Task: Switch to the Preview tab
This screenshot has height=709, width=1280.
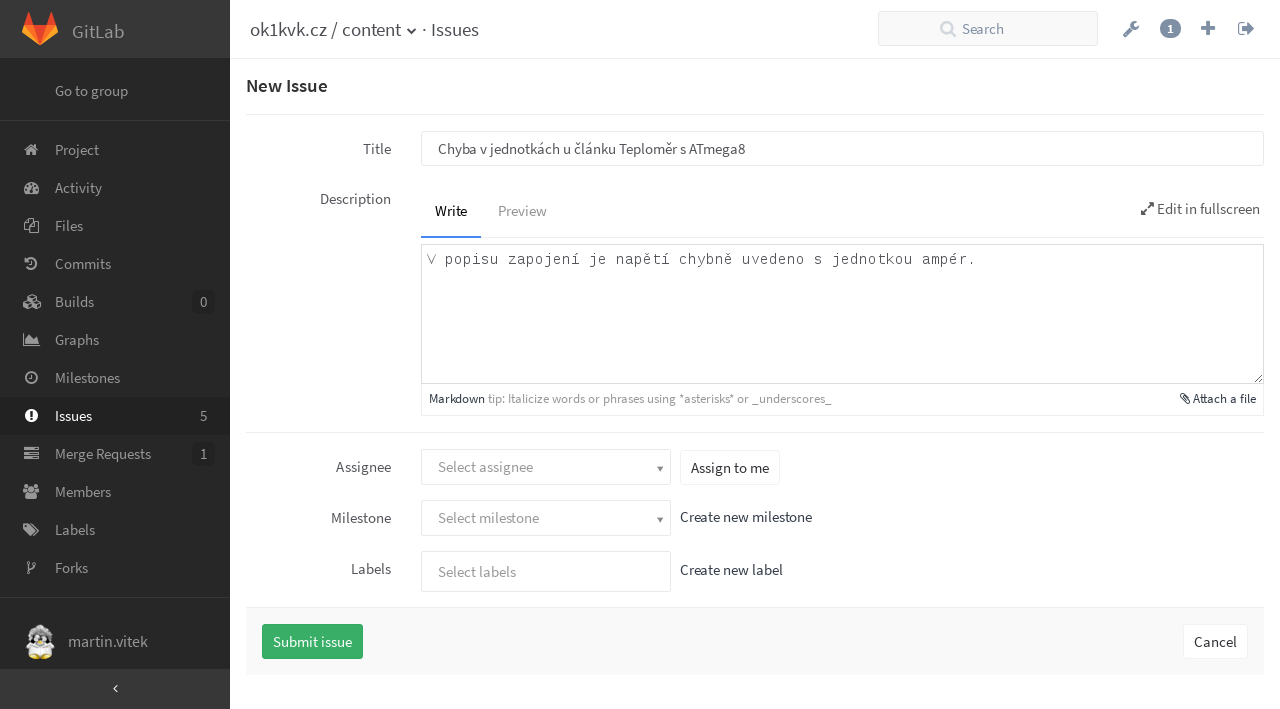Action: coord(522,211)
